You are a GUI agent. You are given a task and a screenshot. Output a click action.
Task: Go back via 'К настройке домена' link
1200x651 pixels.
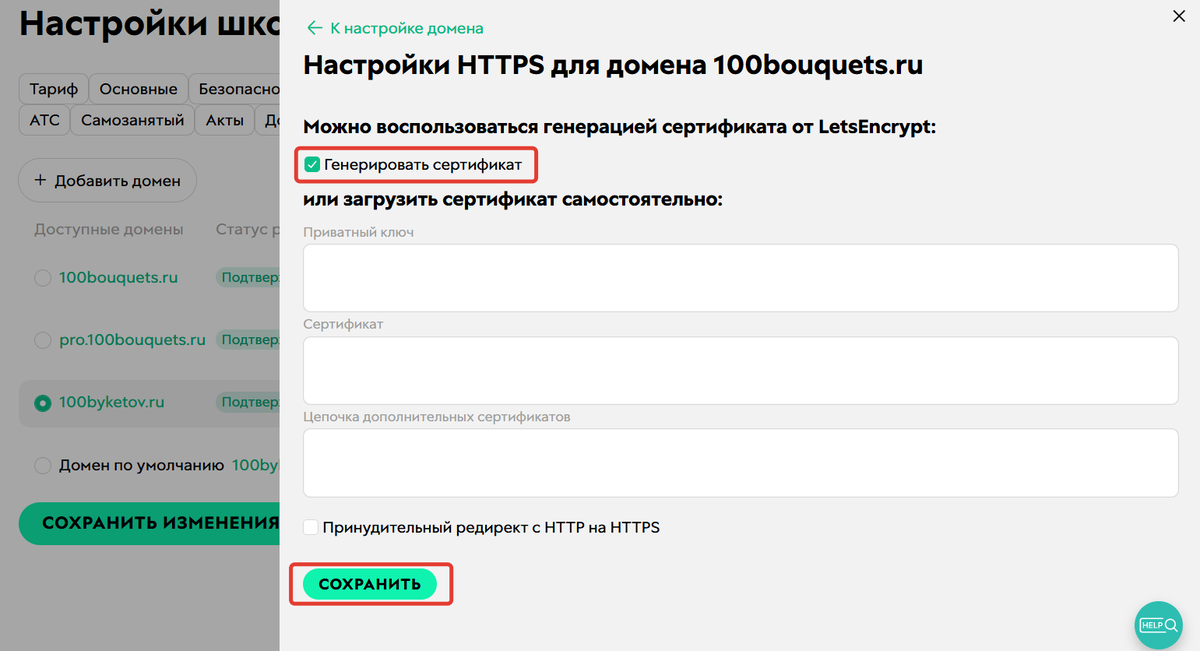[395, 28]
